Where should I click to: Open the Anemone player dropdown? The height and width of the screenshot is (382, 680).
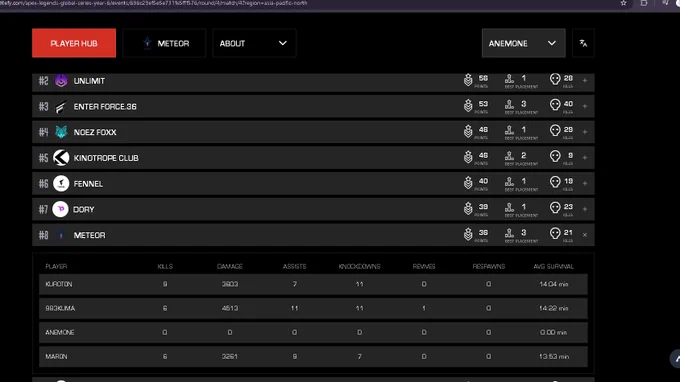pyautogui.click(x=523, y=43)
